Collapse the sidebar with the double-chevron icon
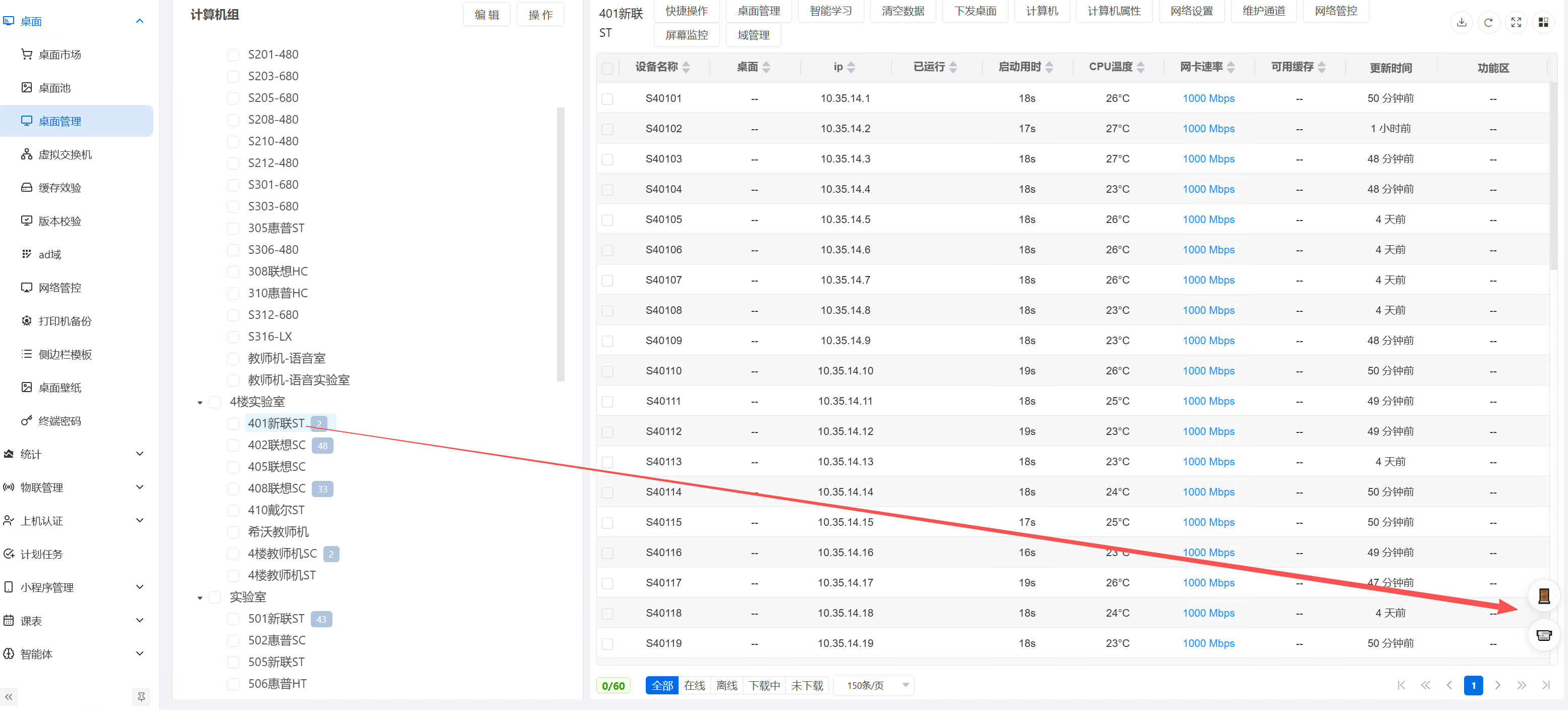 click(9, 696)
